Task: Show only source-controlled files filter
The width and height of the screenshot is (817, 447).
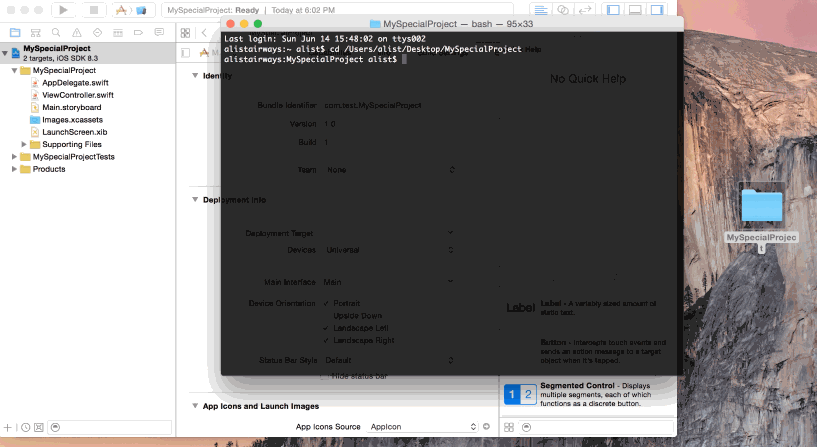Action: tap(39, 427)
